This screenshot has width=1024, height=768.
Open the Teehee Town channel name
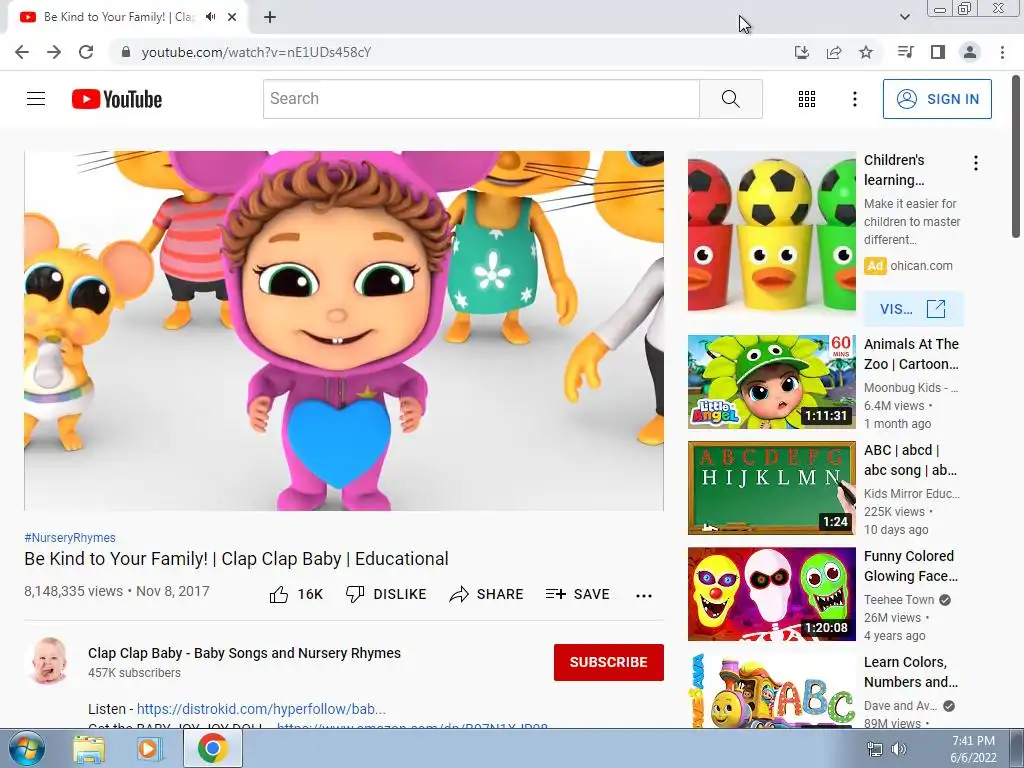point(899,600)
